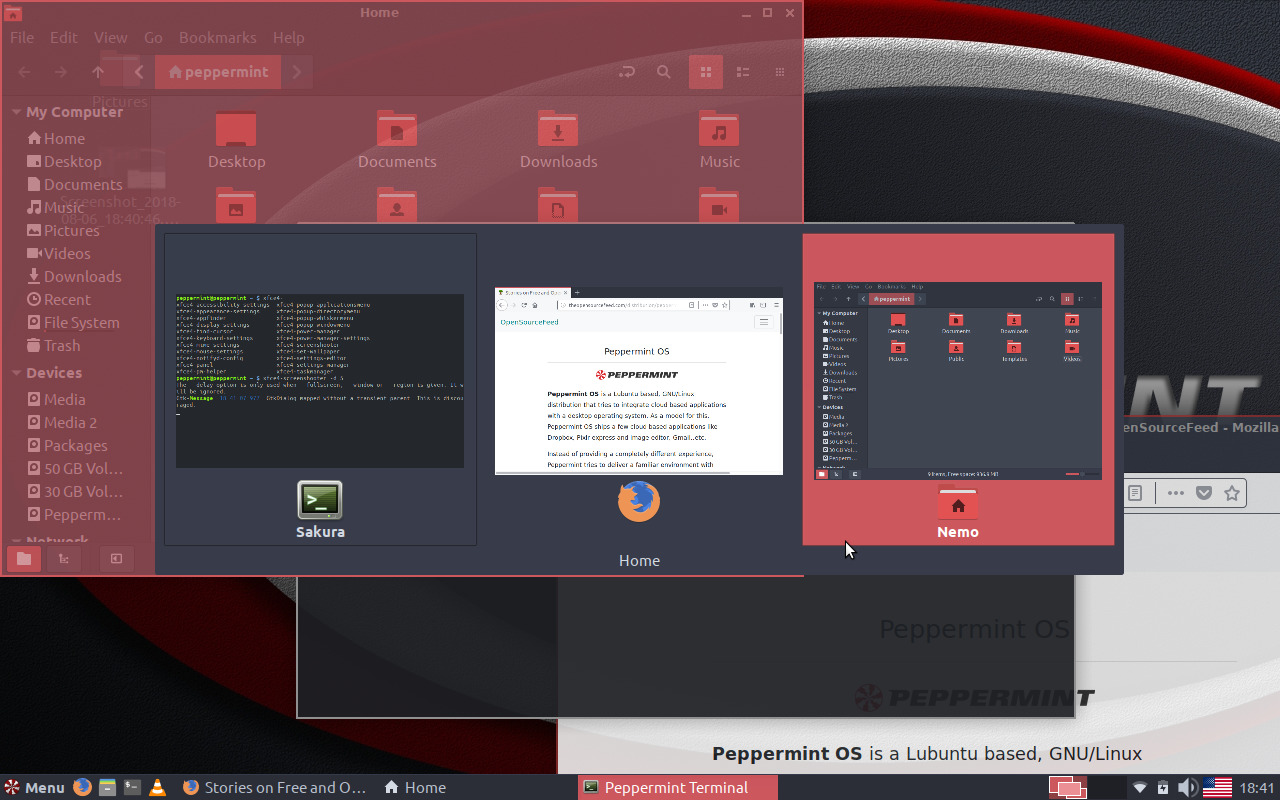
Task: Expand the Network sidebar section
Action: tap(16, 541)
